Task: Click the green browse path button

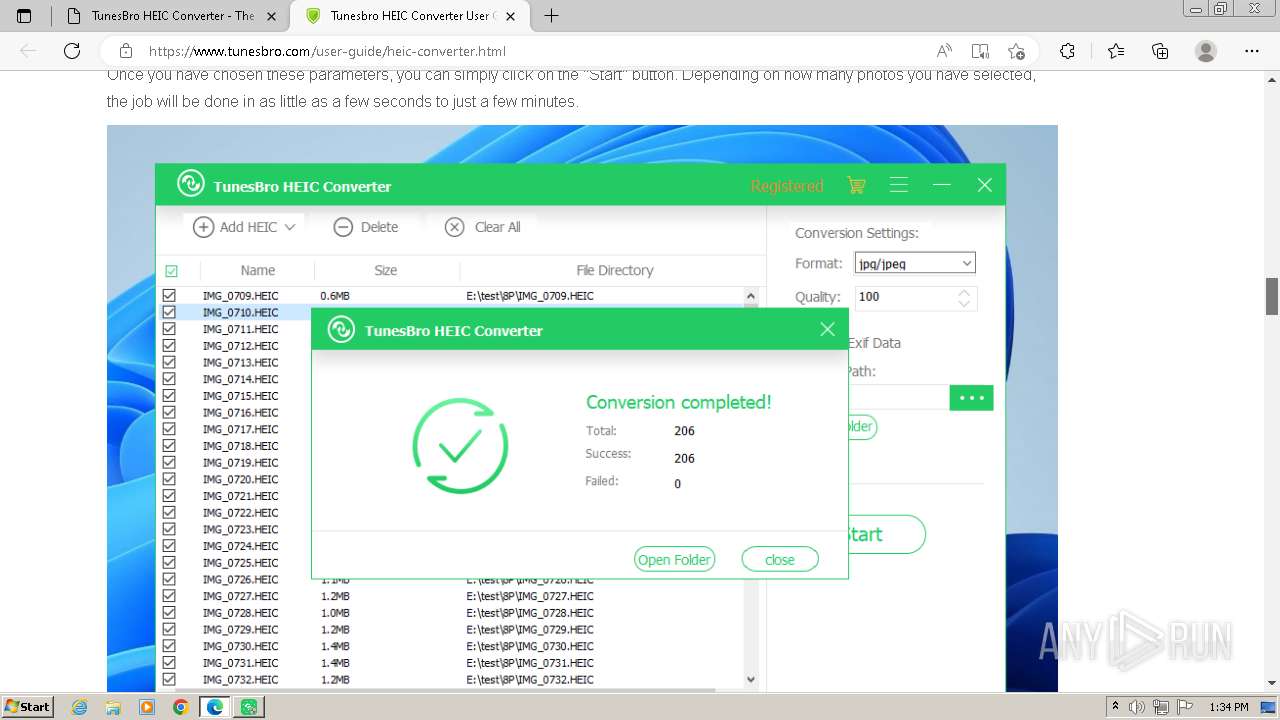Action: point(971,397)
